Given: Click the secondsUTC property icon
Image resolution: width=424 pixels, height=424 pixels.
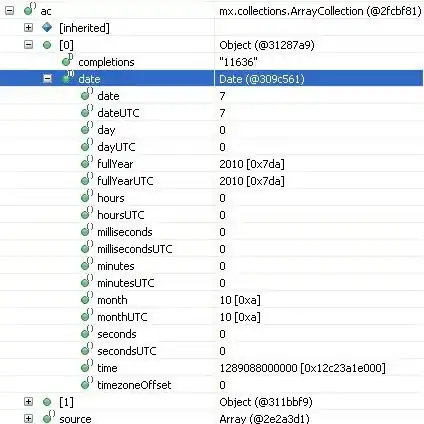Looking at the screenshot, I should (87, 349).
